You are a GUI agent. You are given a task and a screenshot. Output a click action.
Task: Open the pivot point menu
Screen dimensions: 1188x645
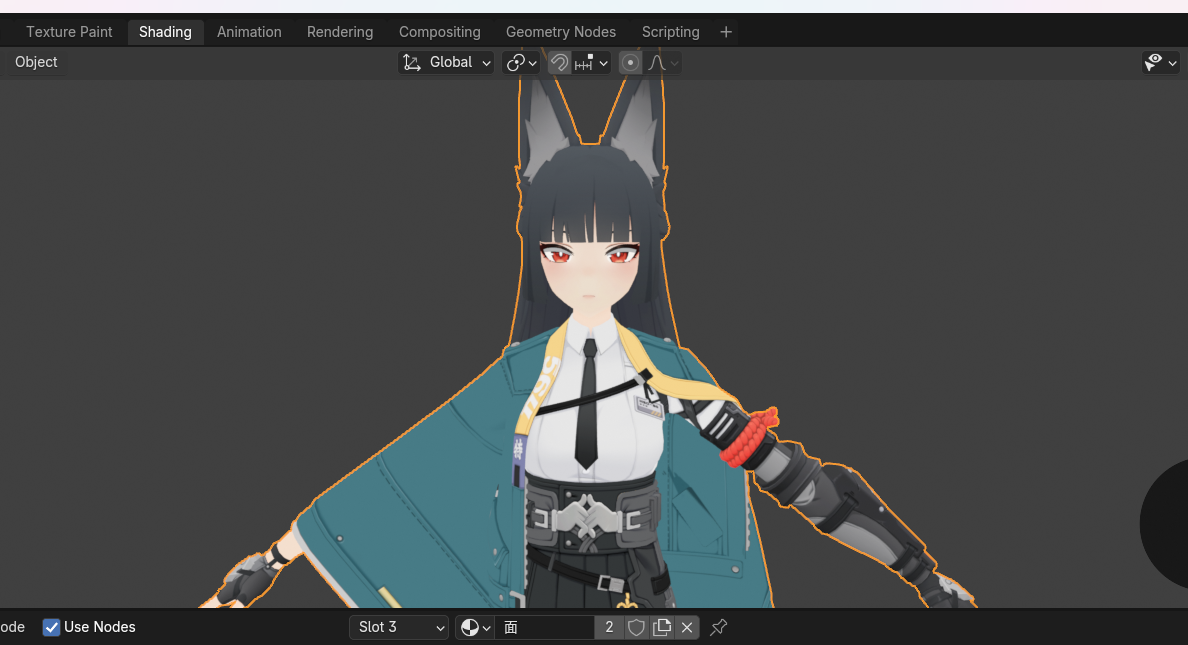click(x=521, y=63)
